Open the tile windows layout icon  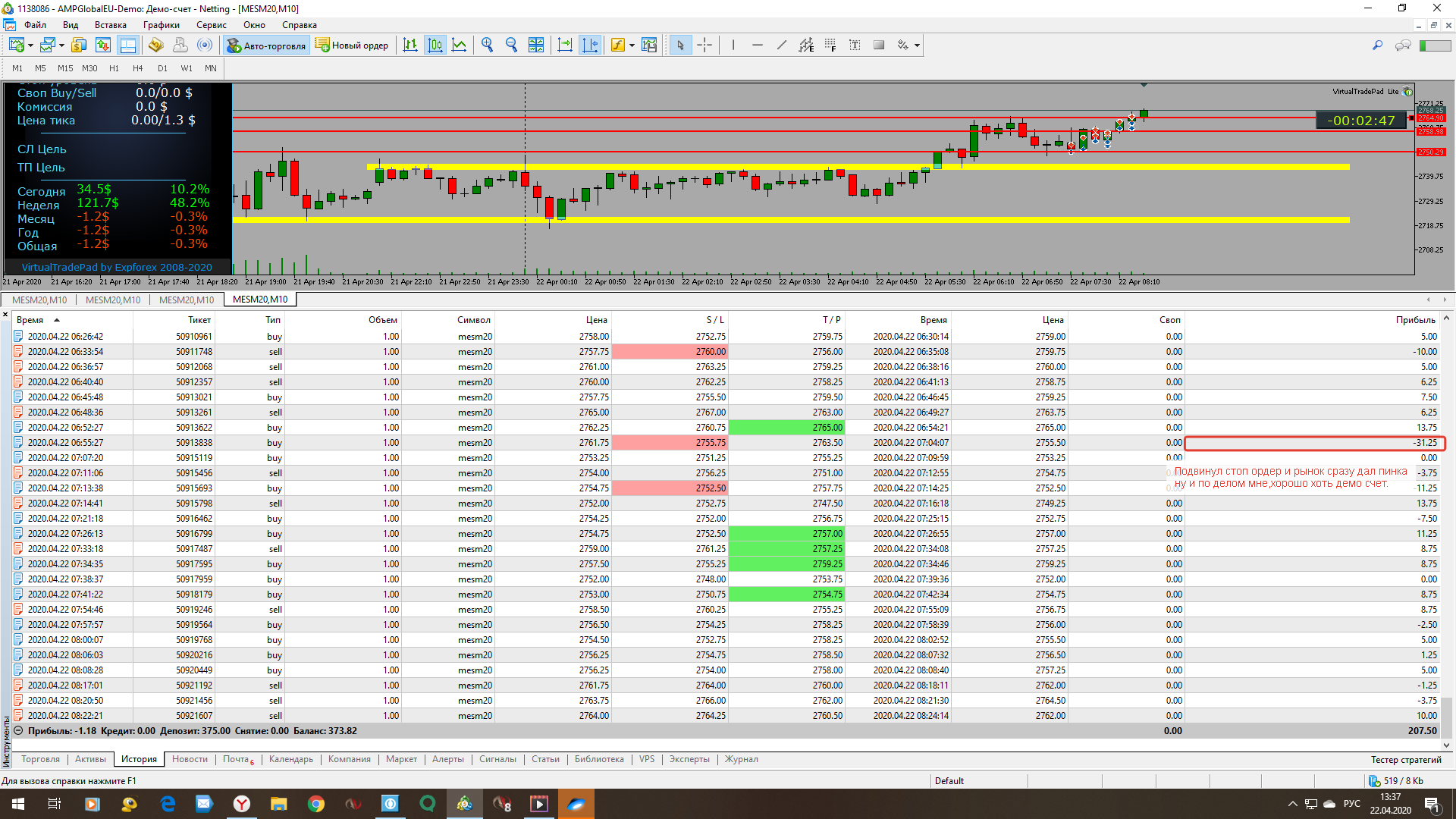pyautogui.click(x=536, y=45)
